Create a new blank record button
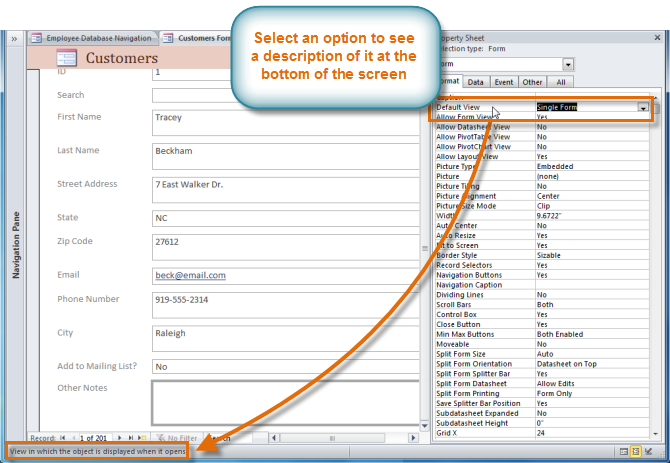Screen dimensions: 670x463 point(142,438)
